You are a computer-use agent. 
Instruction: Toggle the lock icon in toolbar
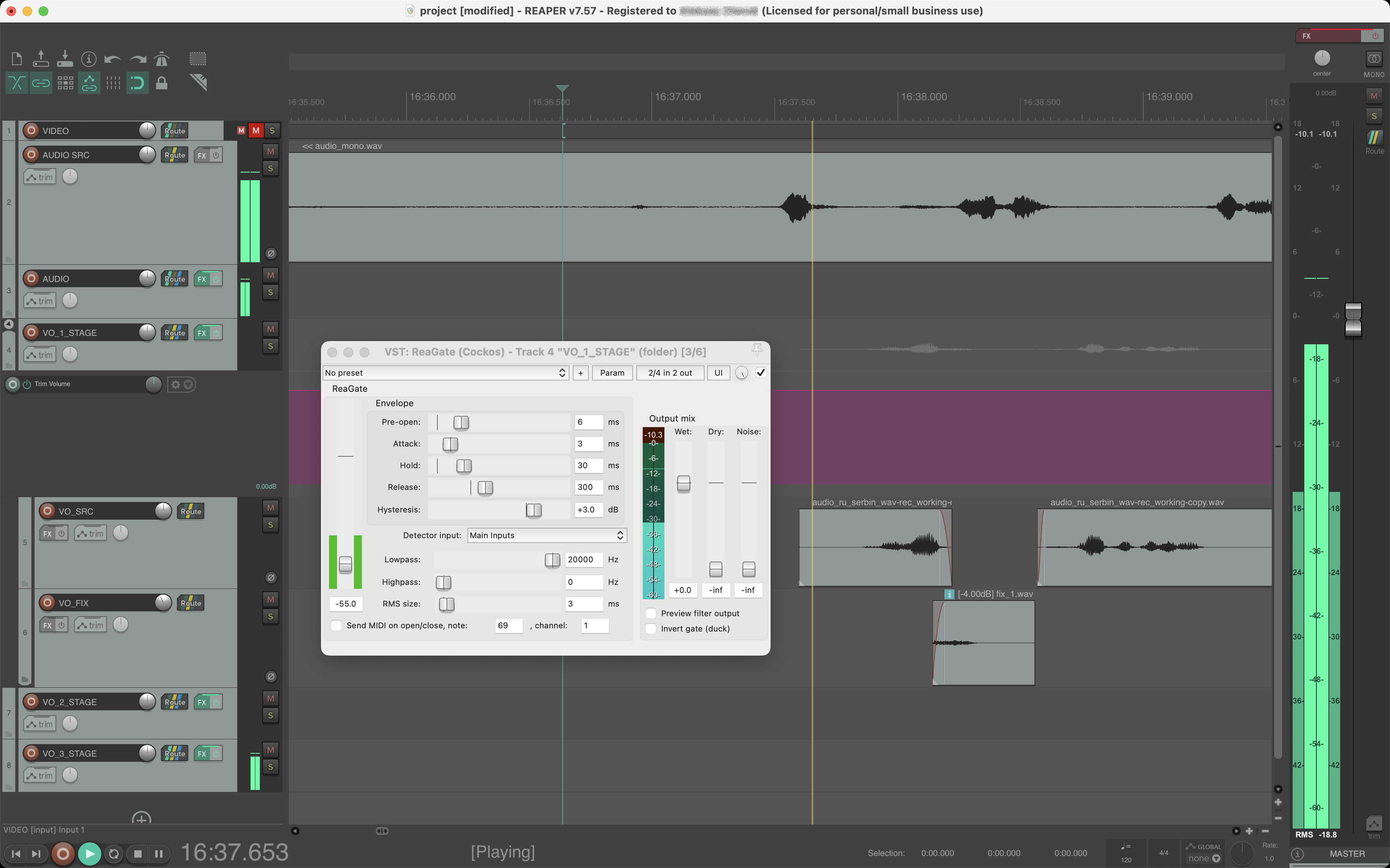162,83
